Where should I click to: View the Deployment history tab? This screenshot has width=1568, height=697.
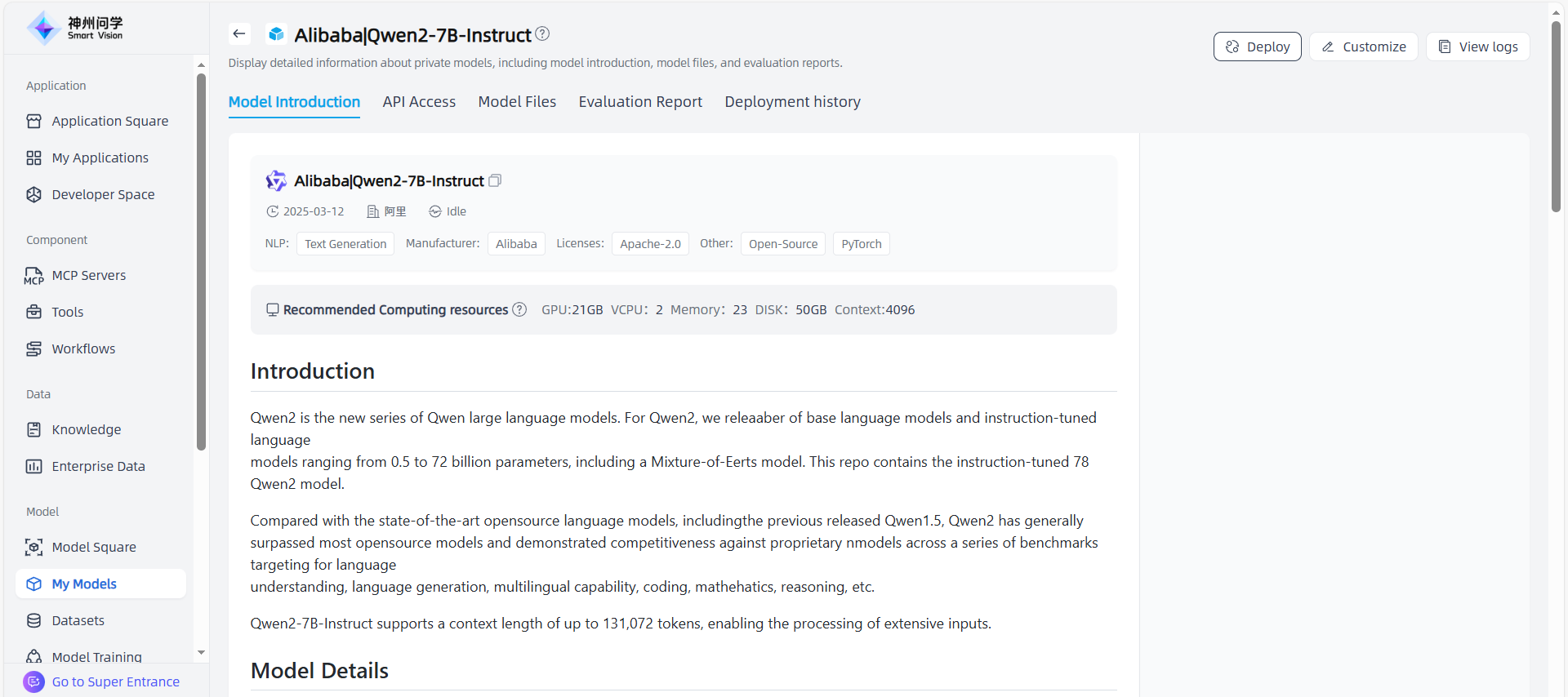(792, 102)
